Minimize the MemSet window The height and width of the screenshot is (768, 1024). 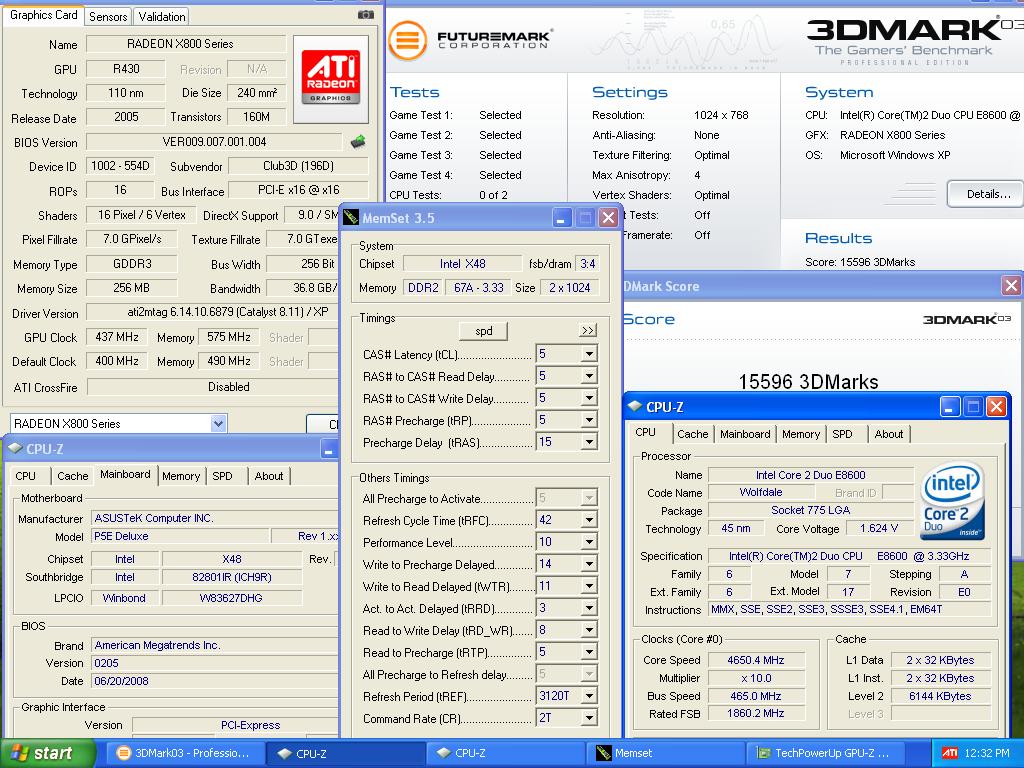pyautogui.click(x=562, y=217)
